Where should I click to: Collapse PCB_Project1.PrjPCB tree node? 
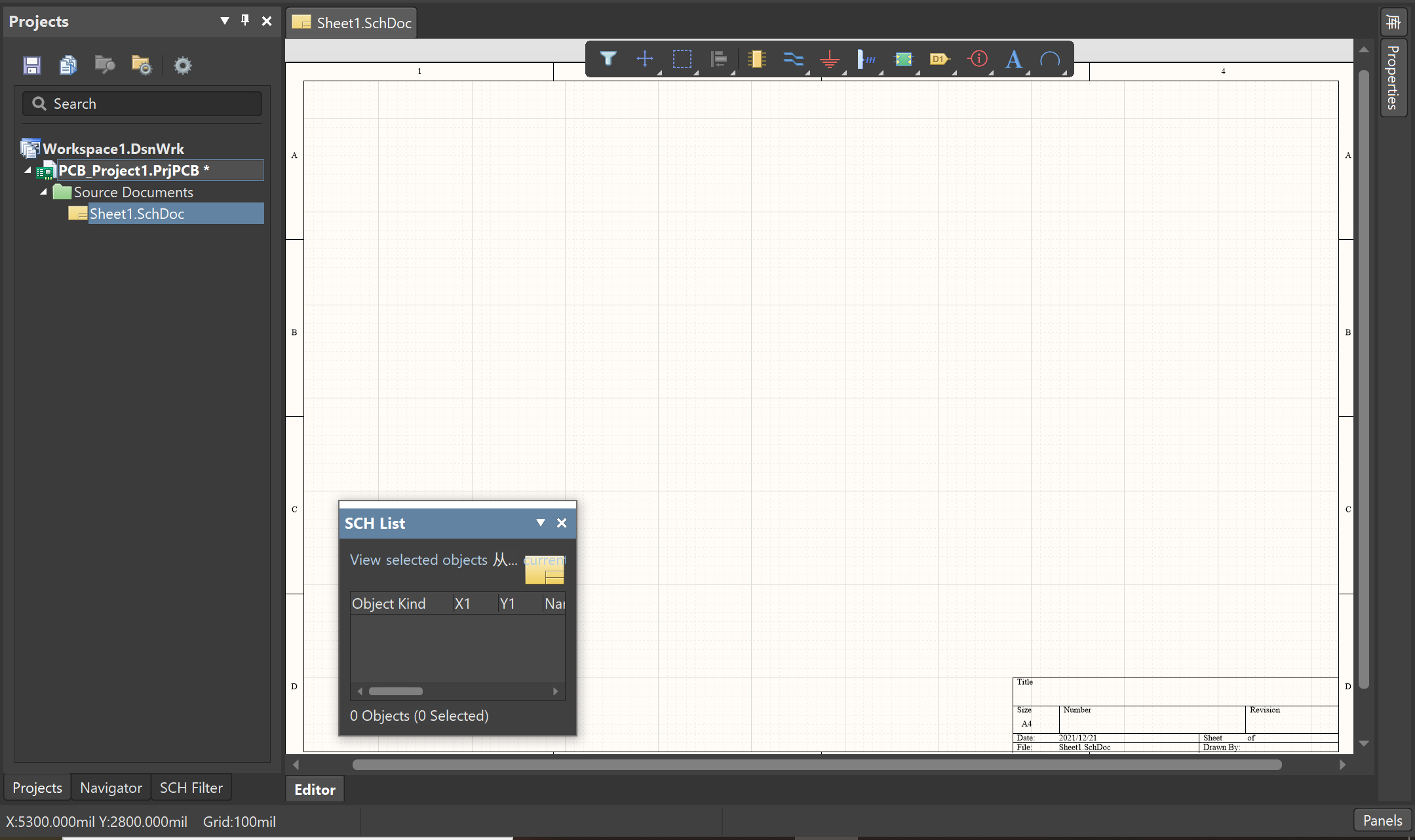click(x=28, y=170)
